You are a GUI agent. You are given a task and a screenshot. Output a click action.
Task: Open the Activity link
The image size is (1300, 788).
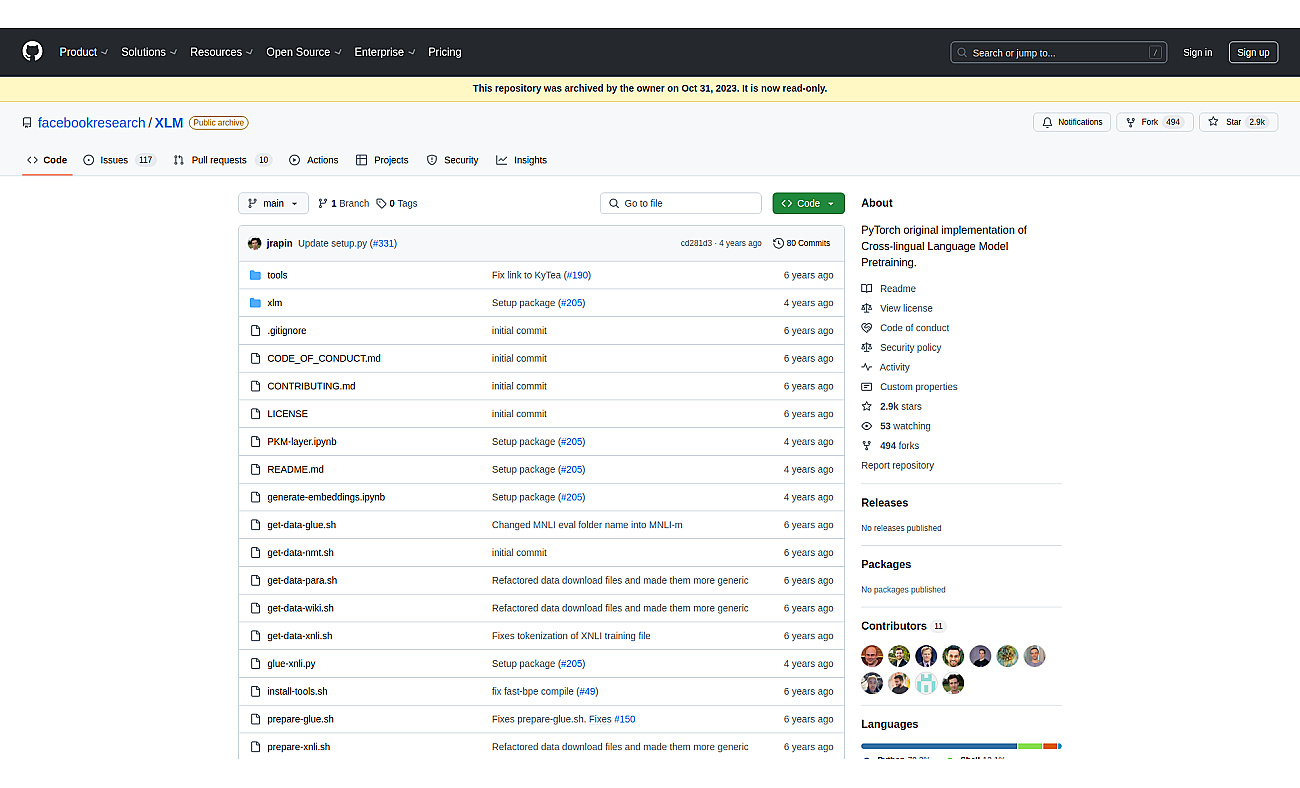885,367
